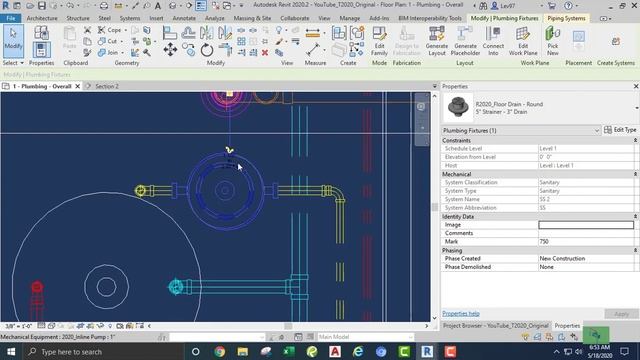This screenshot has width=640, height=360.
Task: Choose the Cope geometry tool
Action: [110, 30]
